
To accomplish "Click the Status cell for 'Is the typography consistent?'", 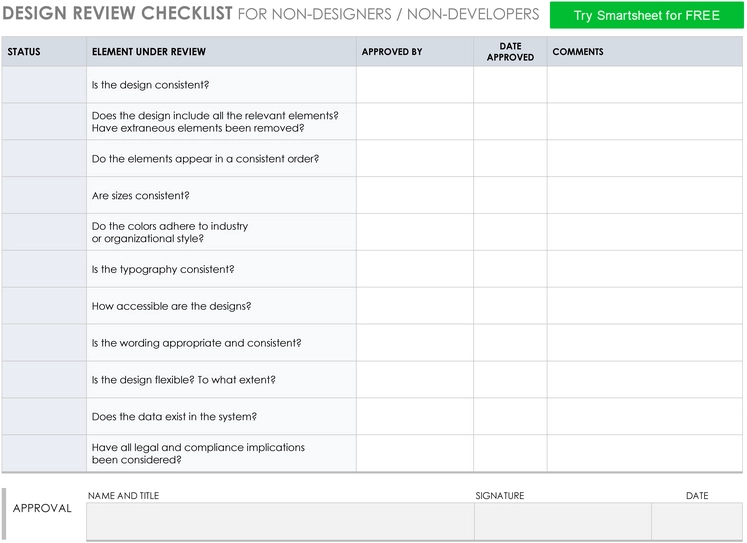I will click(x=44, y=269).
